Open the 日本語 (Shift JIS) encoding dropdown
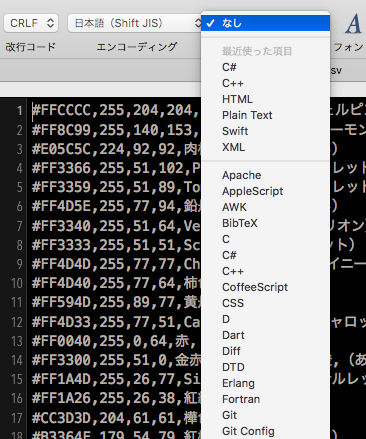 pos(135,23)
